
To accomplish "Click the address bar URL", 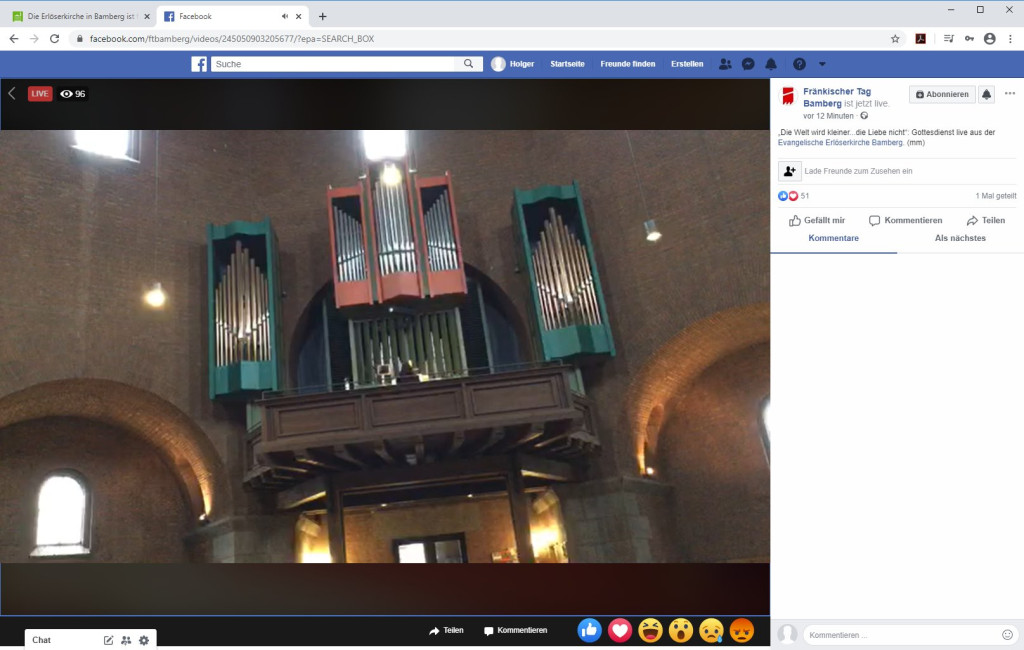I will (232, 39).
